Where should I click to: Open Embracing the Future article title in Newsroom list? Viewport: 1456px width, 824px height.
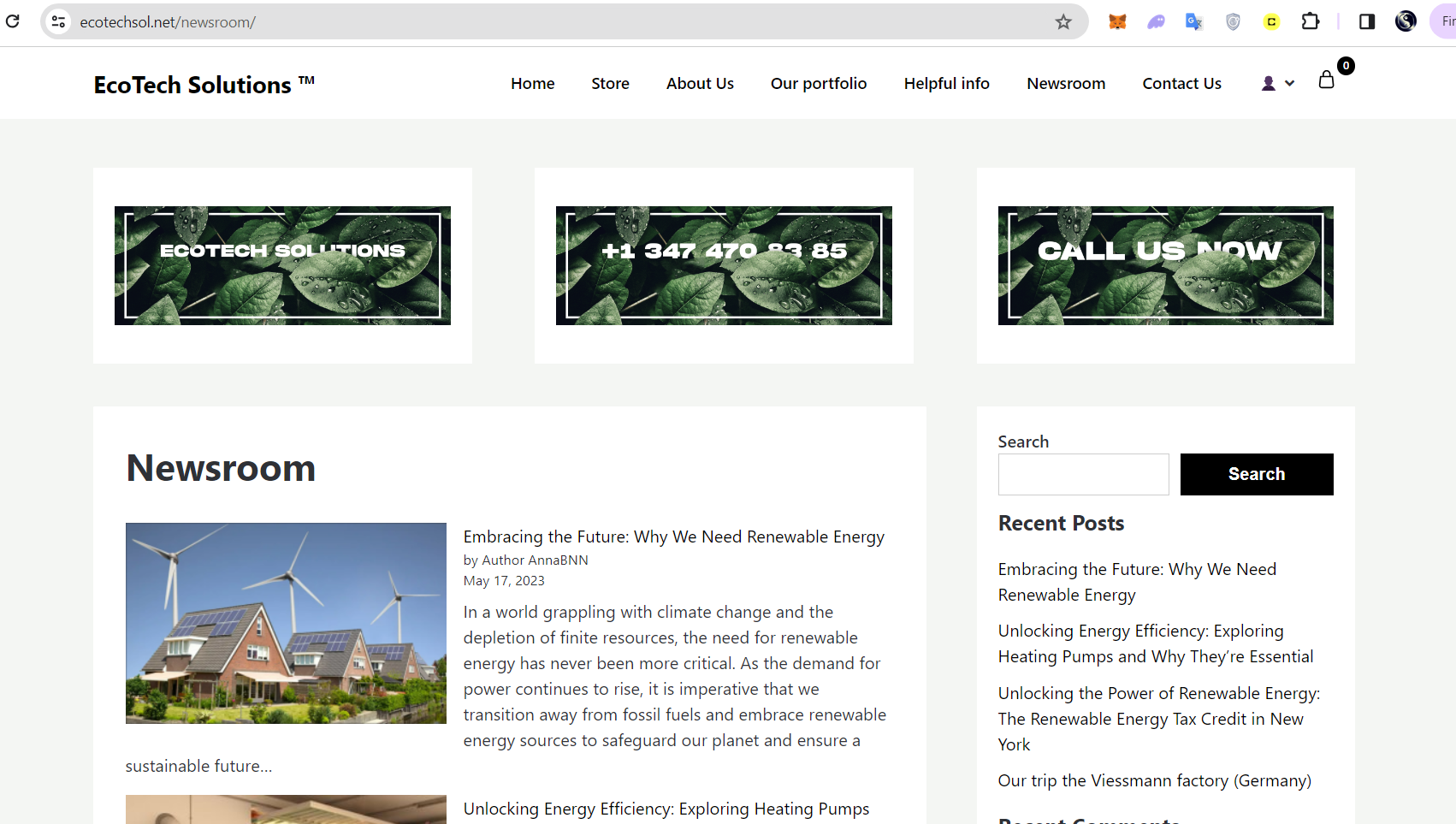pyautogui.click(x=674, y=536)
